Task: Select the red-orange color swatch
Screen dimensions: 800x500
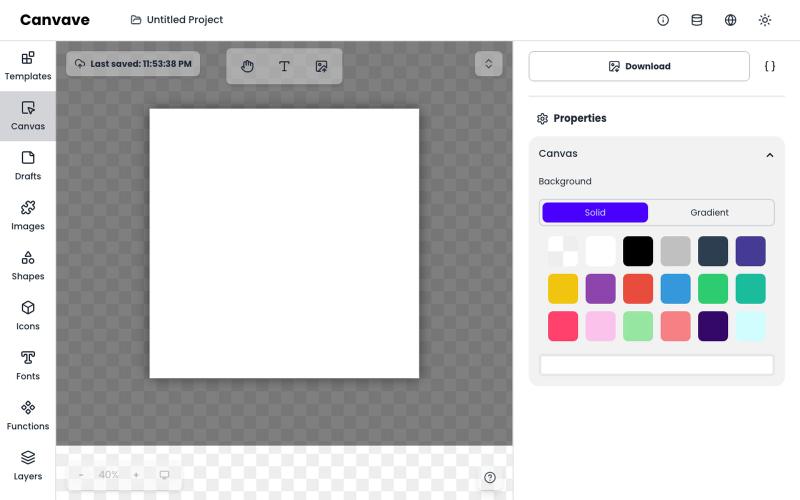Action: coord(638,289)
